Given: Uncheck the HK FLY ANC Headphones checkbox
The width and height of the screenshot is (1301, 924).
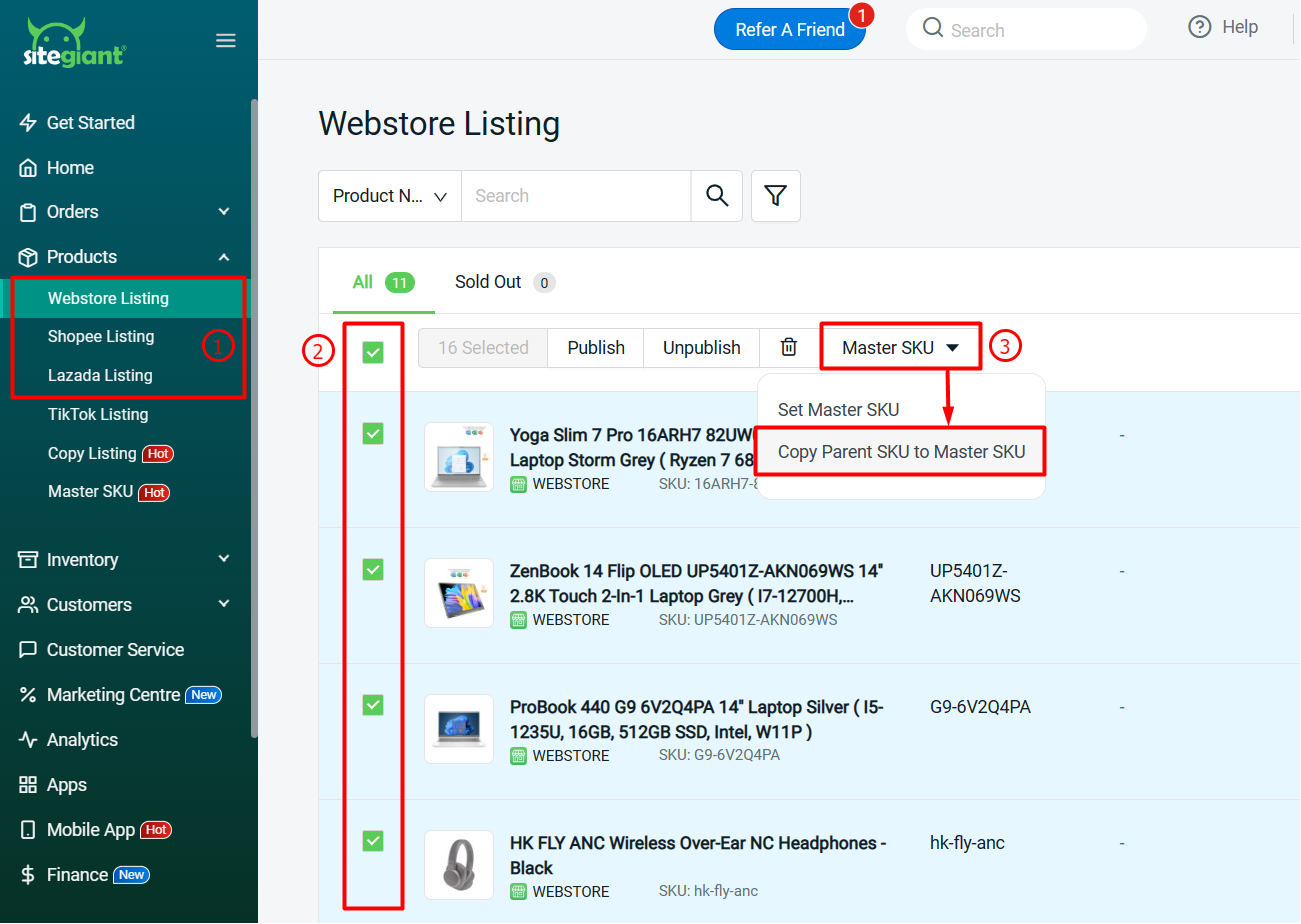Looking at the screenshot, I should 373,841.
